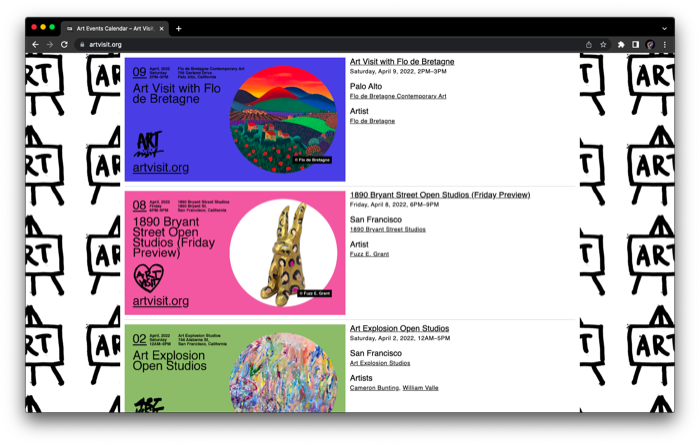Open Cameron Bunting artist link
The width and height of the screenshot is (700, 446).
click(374, 388)
